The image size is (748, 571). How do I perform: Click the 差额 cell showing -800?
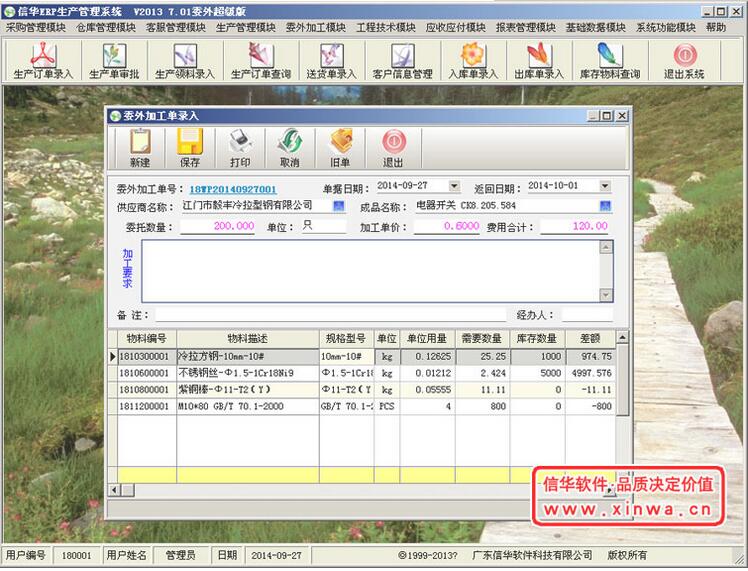point(590,406)
